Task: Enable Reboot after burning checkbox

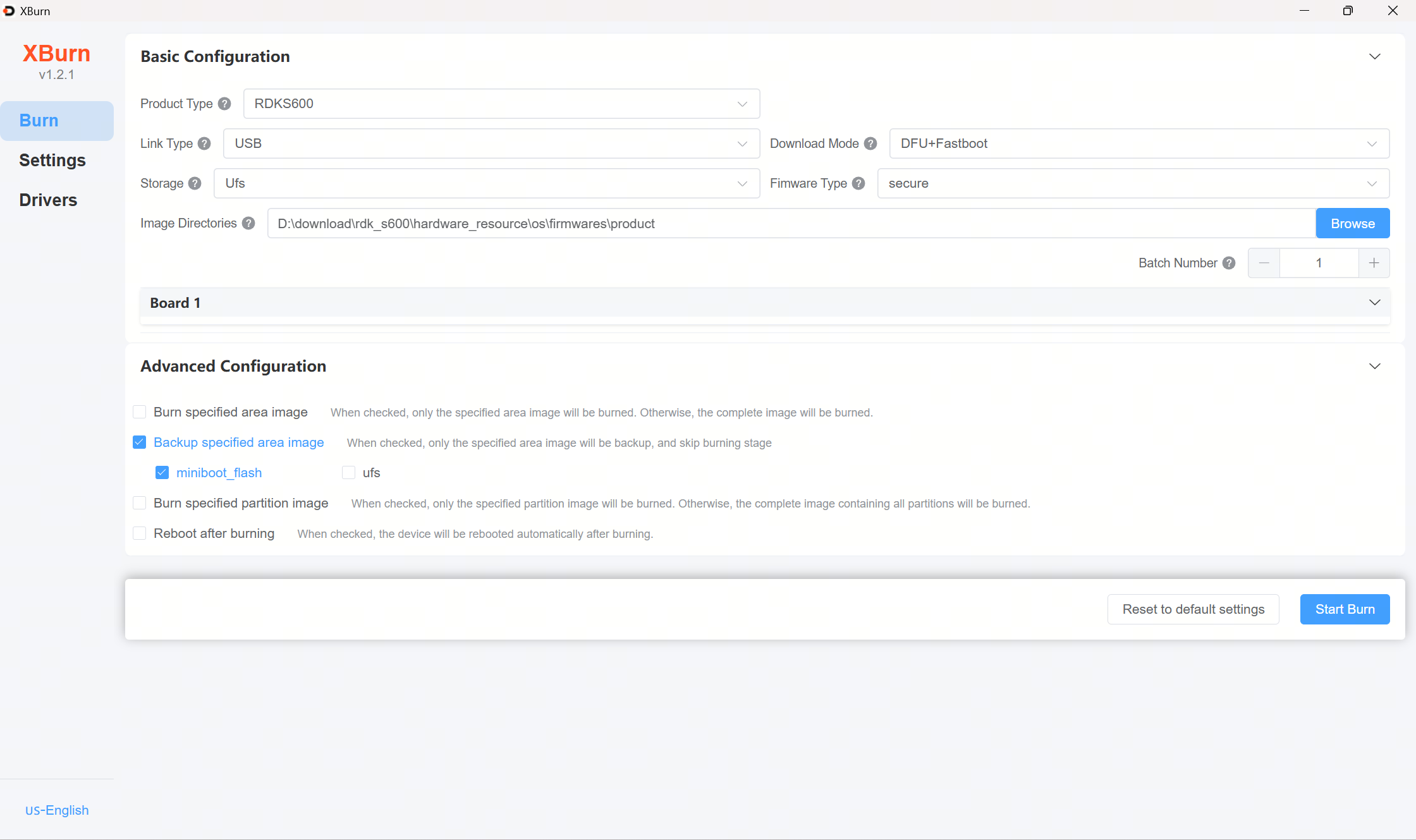Action: (x=140, y=533)
